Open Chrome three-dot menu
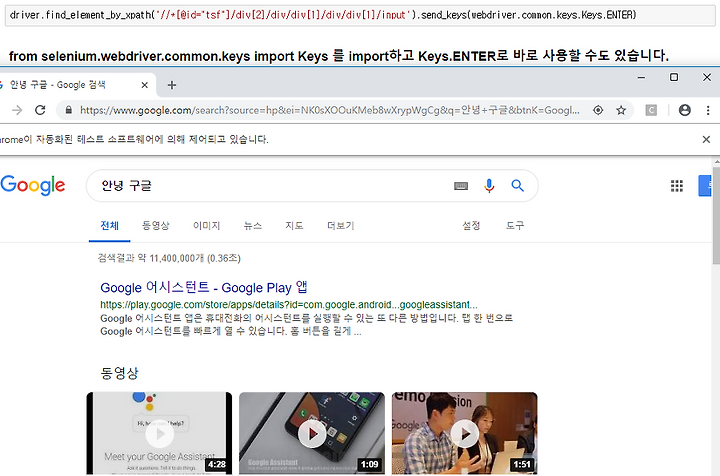The image size is (720, 476). point(708,110)
